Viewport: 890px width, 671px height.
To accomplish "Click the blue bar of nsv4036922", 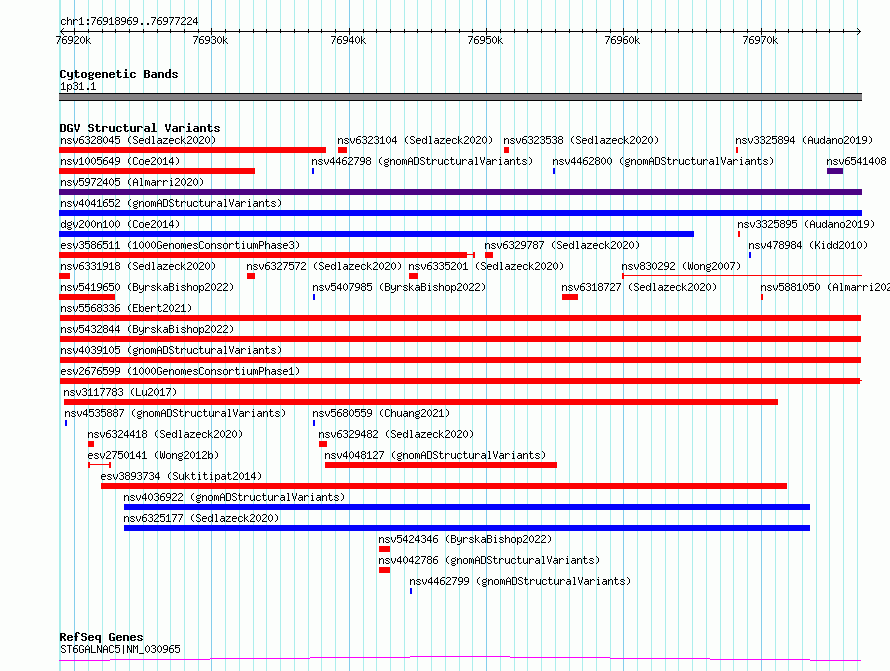I will (x=467, y=507).
